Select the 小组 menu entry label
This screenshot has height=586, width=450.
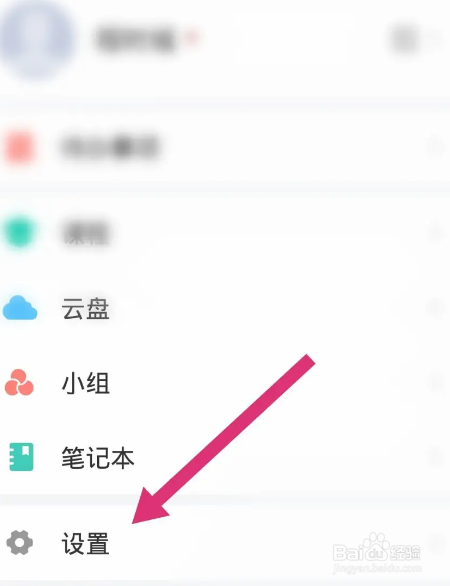click(86, 383)
